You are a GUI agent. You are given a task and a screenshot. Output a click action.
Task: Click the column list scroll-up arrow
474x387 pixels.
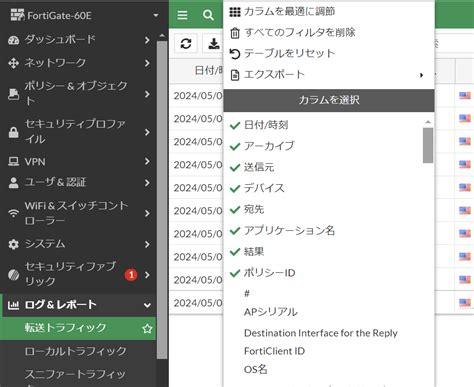tap(428, 122)
